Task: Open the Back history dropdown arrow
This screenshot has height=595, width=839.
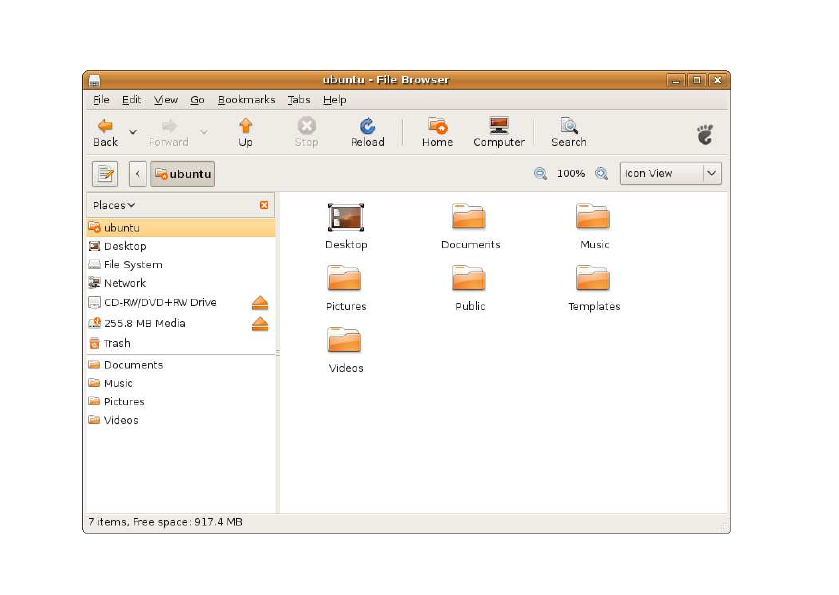Action: point(133,131)
